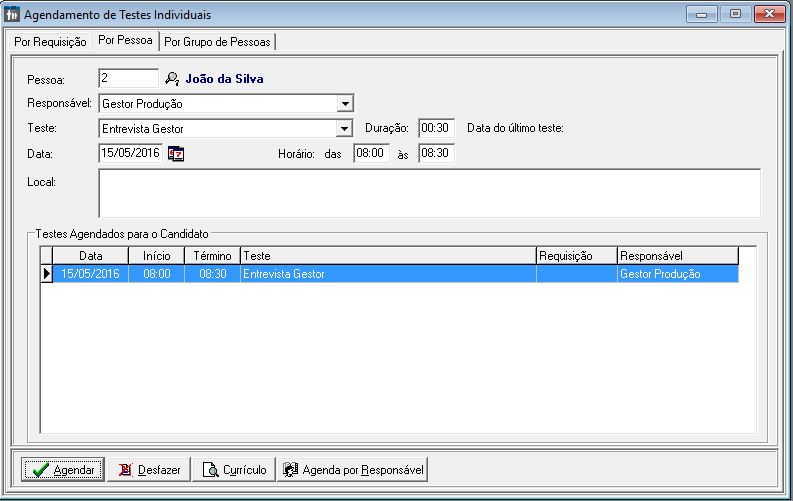
Task: Click the Data field showing 15/05/2016
Action: pyautogui.click(x=130, y=153)
